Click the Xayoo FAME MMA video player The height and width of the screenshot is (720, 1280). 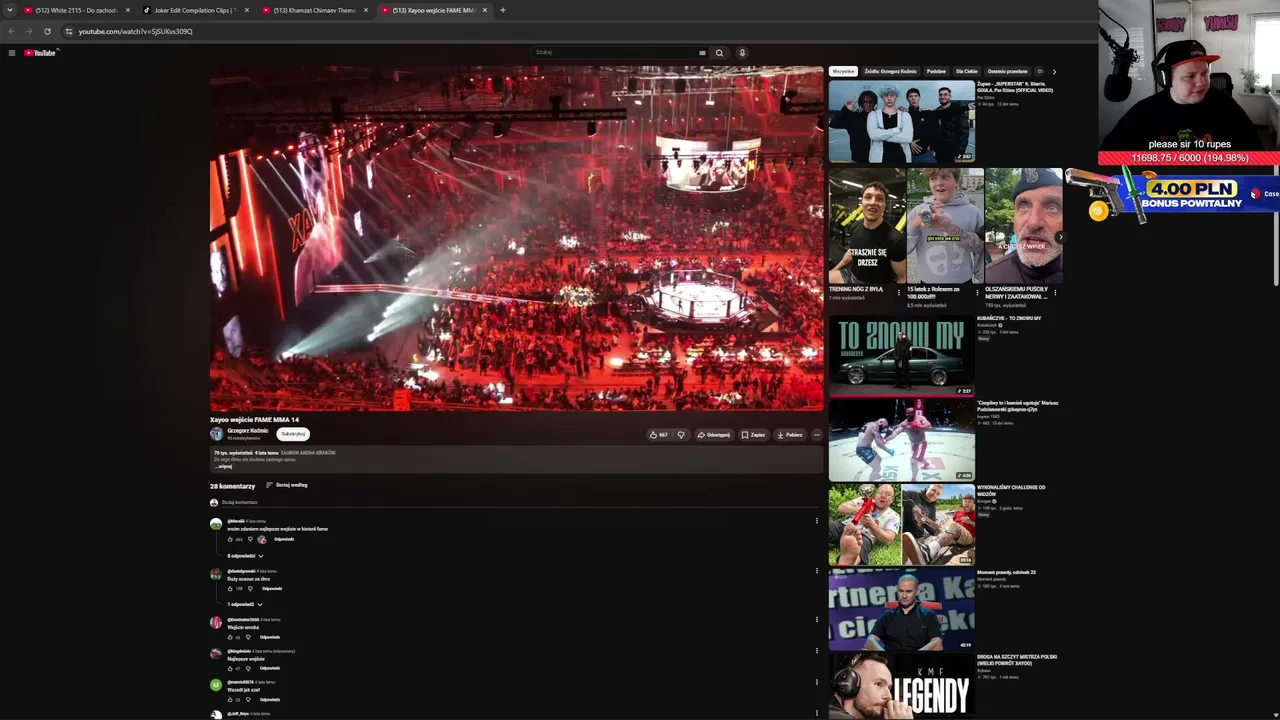tap(517, 239)
